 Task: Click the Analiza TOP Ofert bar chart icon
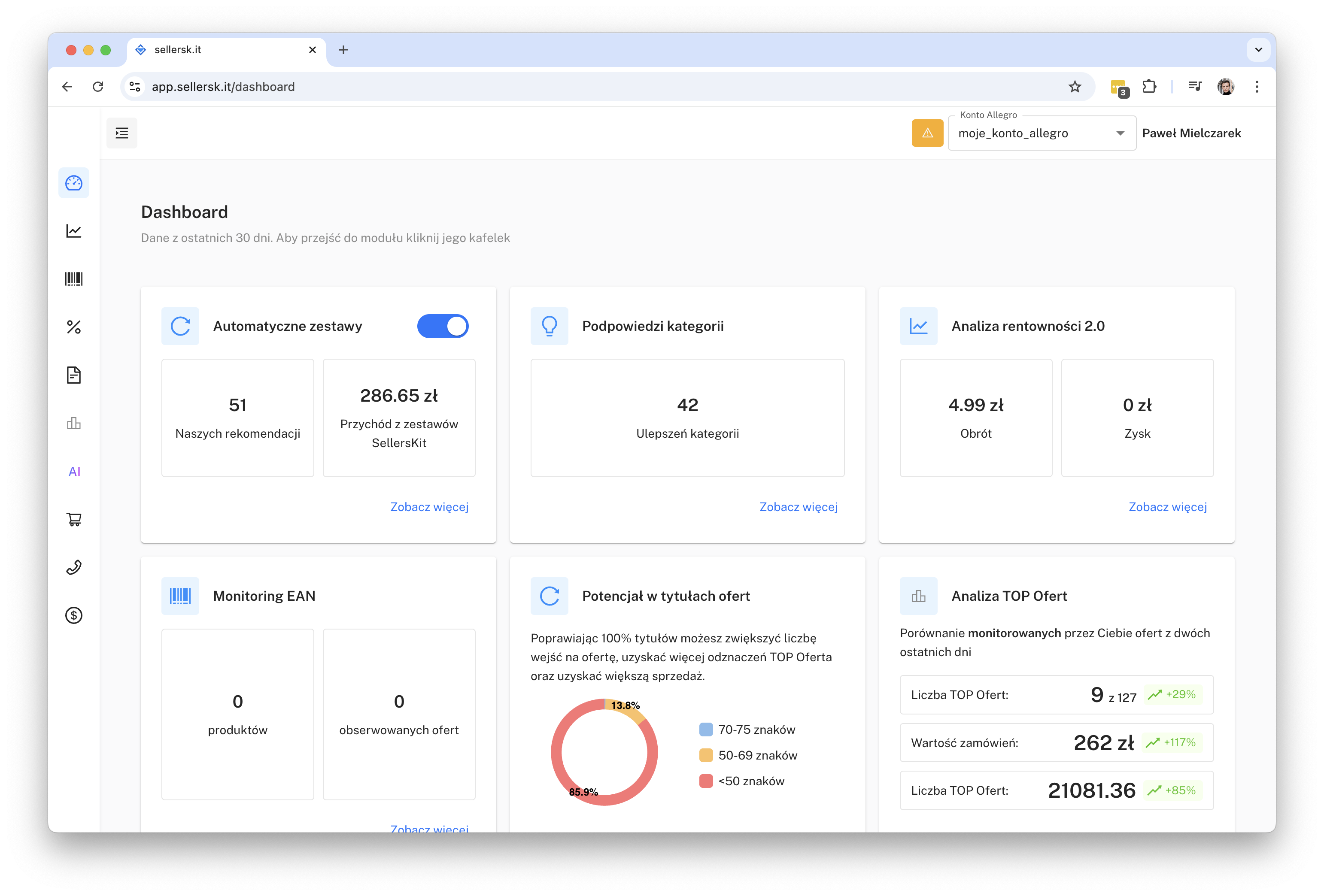pos(918,596)
